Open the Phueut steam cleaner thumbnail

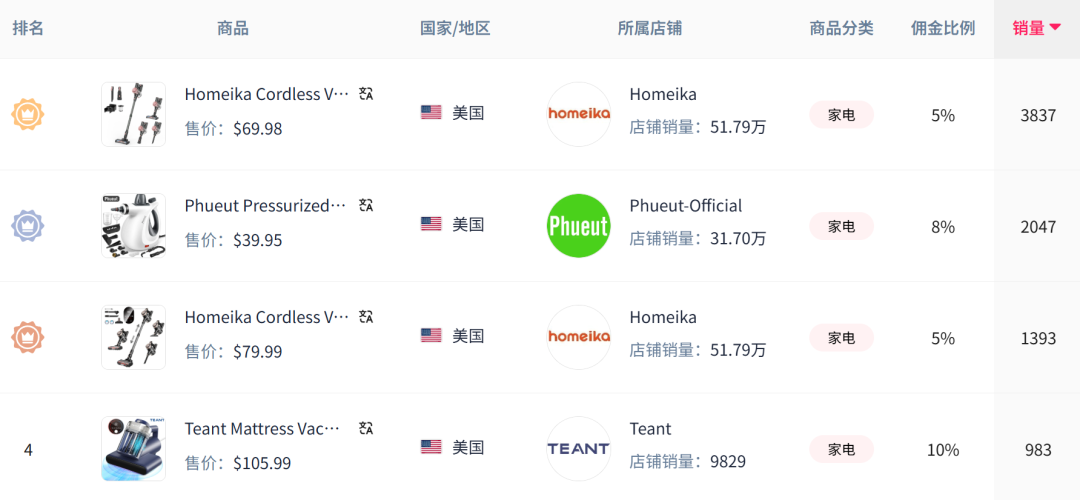click(x=133, y=226)
